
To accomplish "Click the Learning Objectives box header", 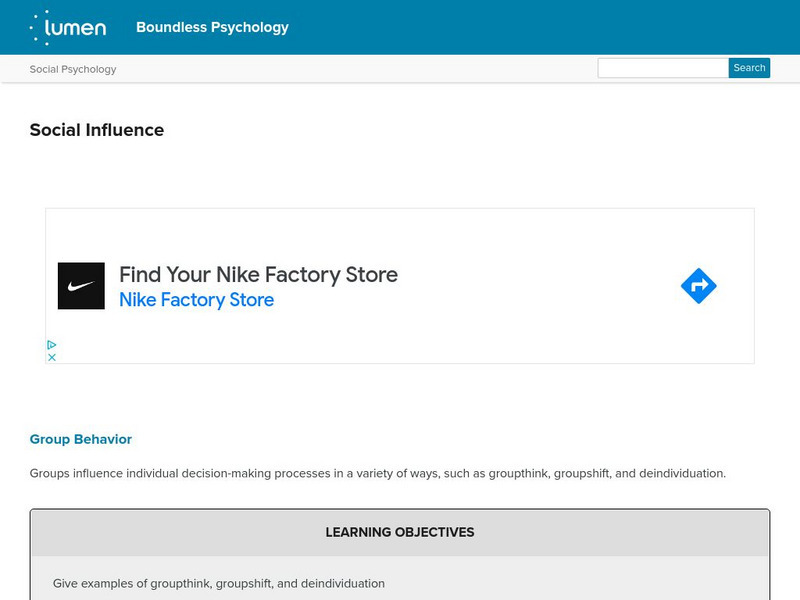I will pos(400,532).
